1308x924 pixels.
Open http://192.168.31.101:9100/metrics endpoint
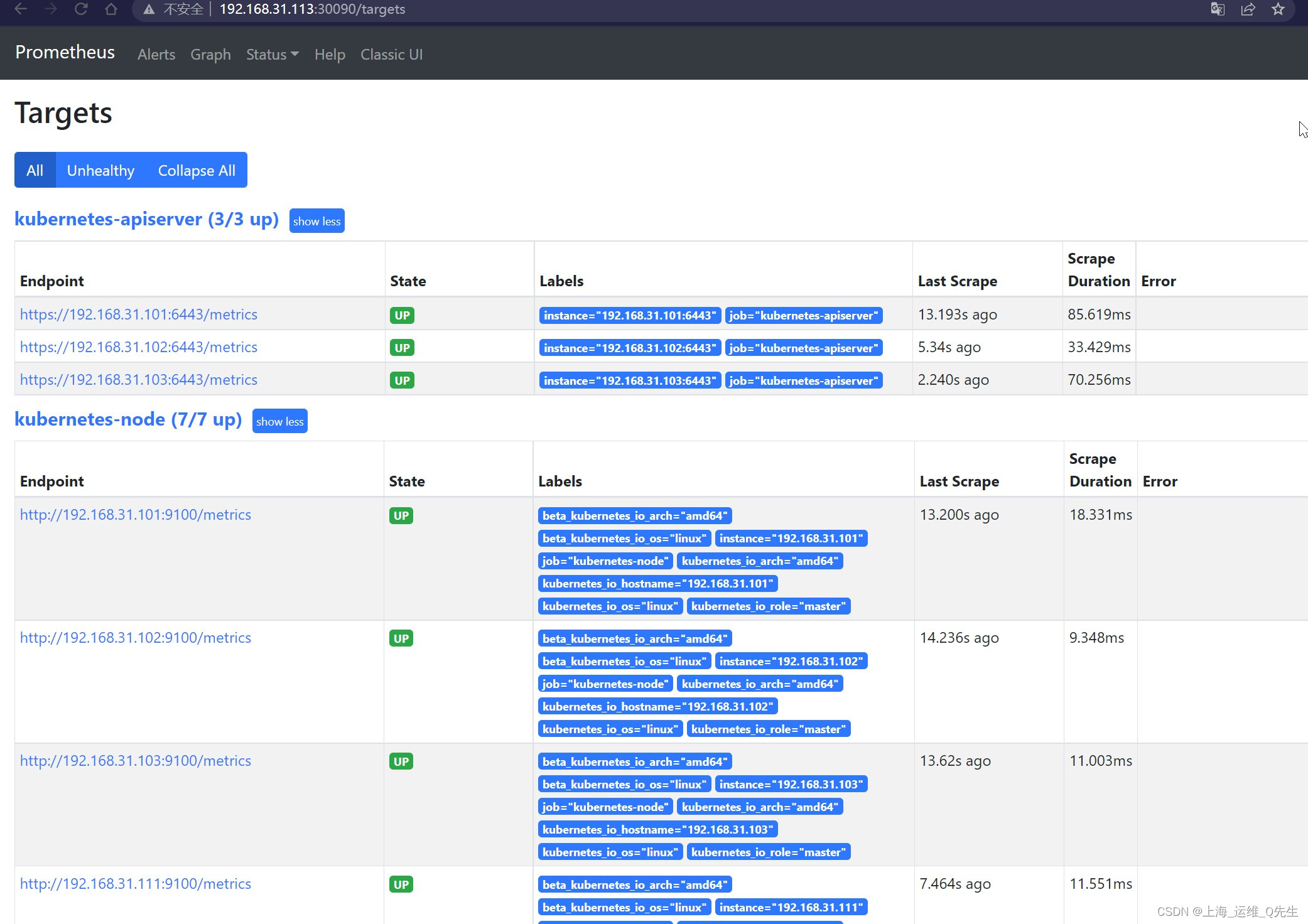coord(136,515)
